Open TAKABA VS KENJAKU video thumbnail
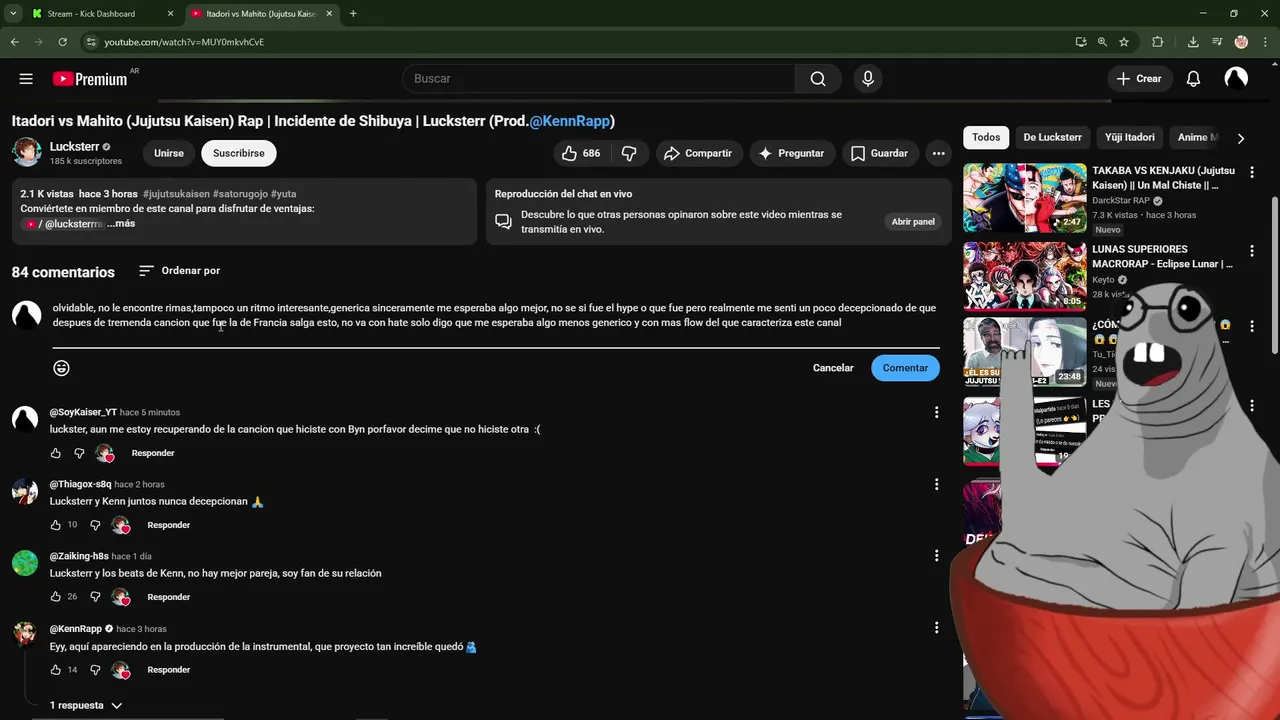 coord(1025,198)
